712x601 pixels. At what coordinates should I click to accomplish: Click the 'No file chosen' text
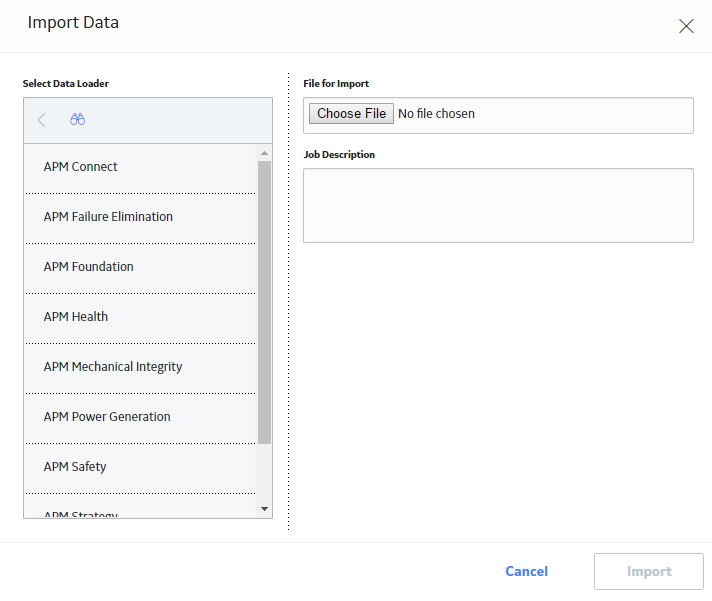pyautogui.click(x=436, y=113)
